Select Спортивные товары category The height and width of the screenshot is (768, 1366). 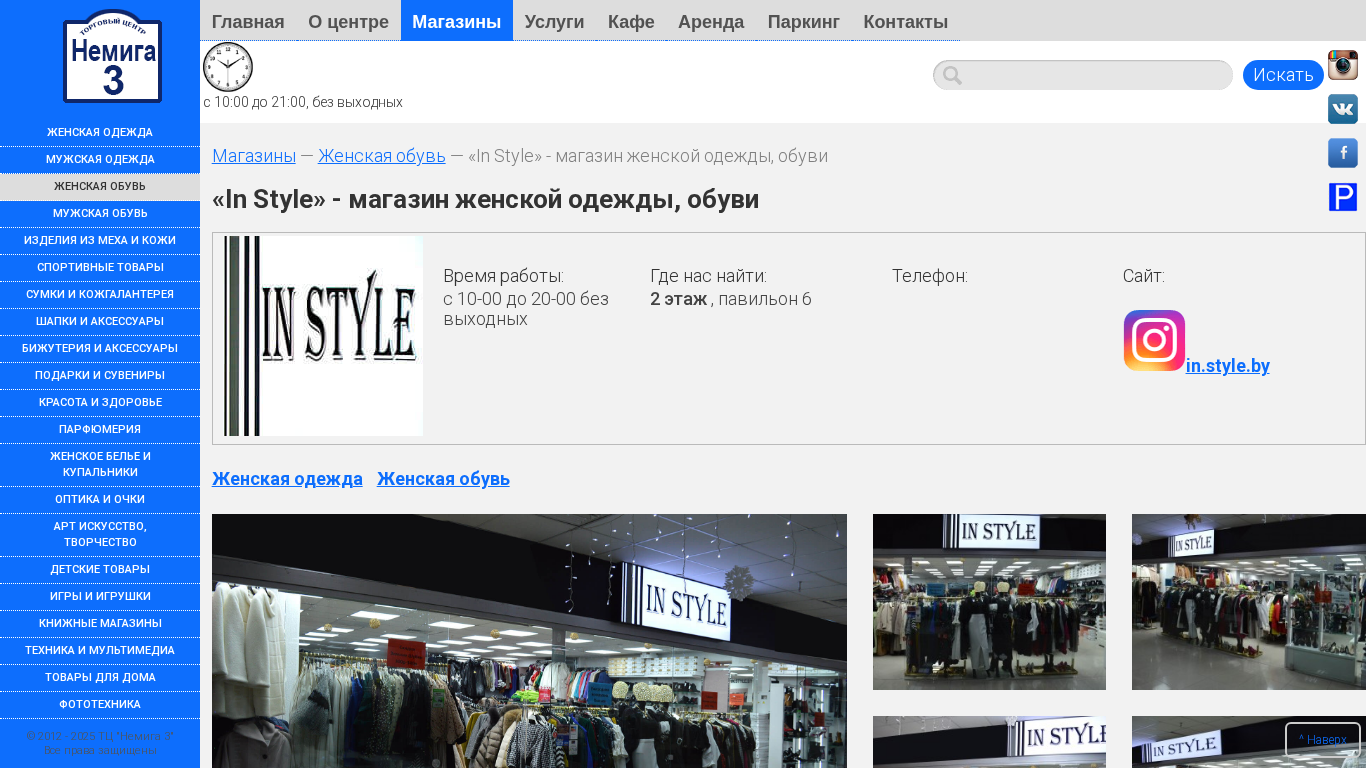point(100,268)
